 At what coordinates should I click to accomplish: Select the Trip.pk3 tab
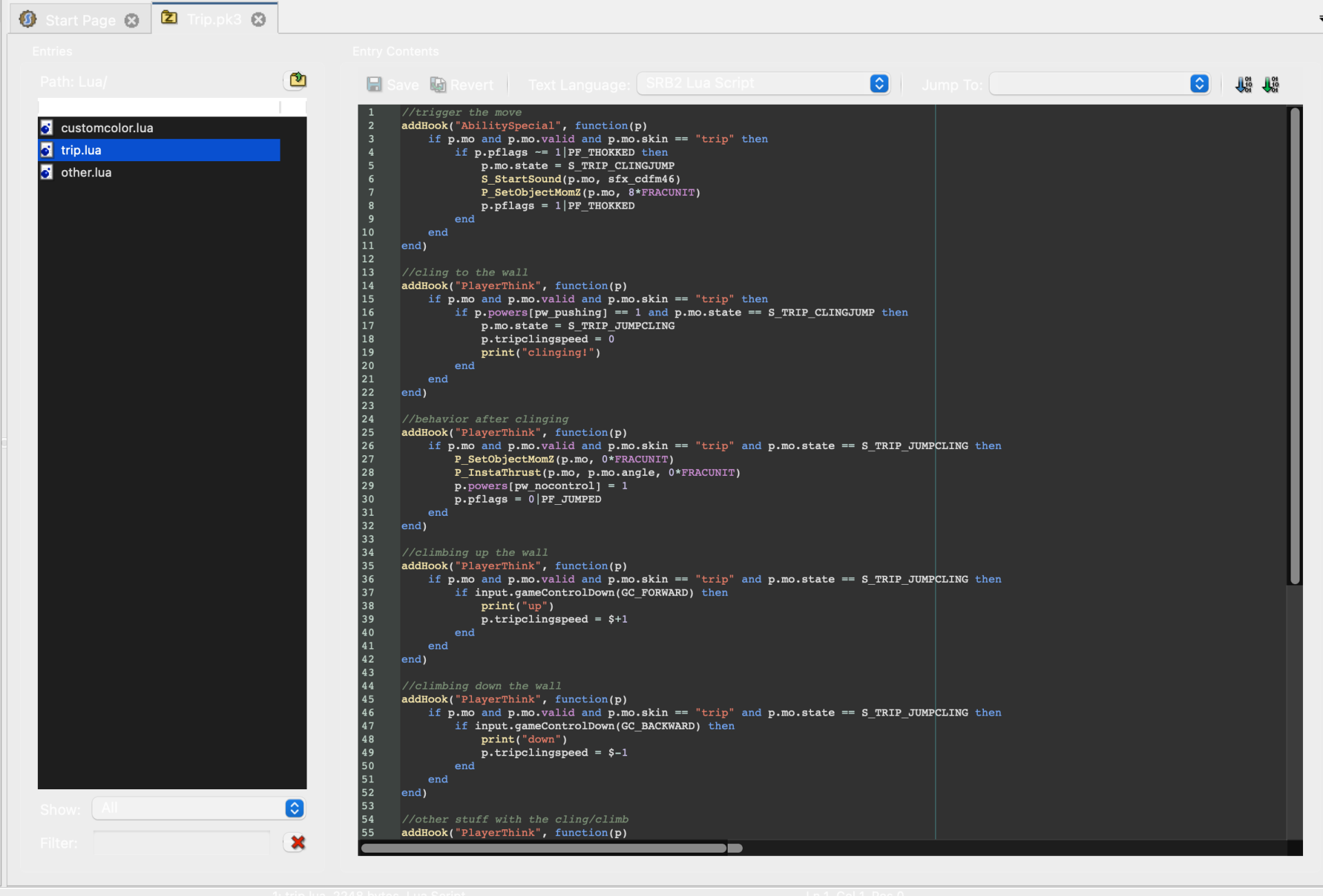(214, 19)
